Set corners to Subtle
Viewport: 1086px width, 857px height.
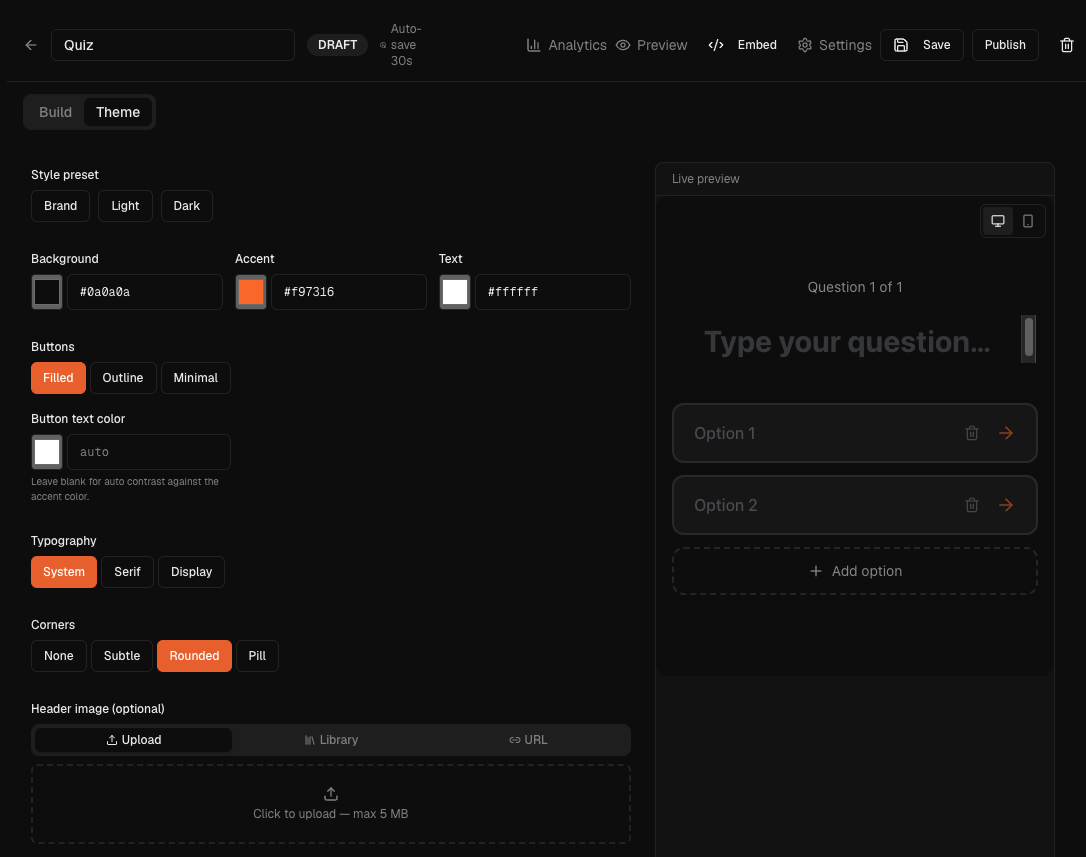pyautogui.click(x=122, y=655)
